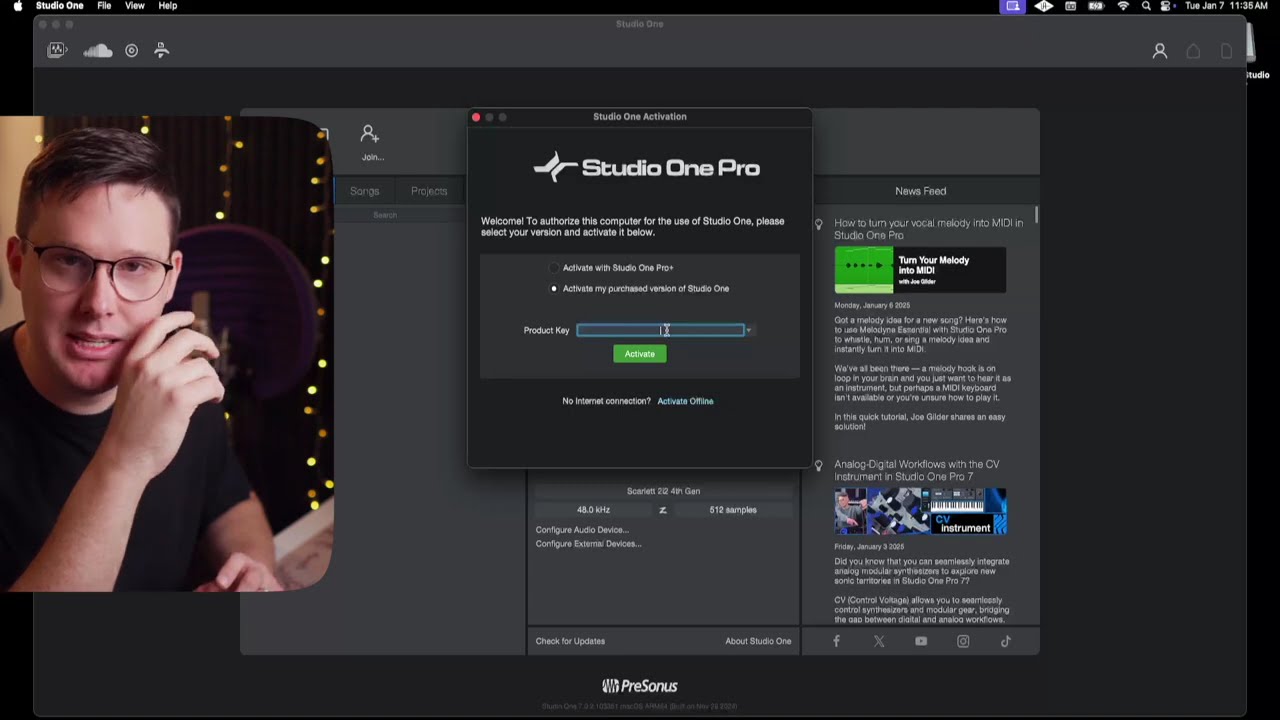Click the home icon in top-right toolbar
Viewport: 1280px width, 720px height.
(1193, 51)
